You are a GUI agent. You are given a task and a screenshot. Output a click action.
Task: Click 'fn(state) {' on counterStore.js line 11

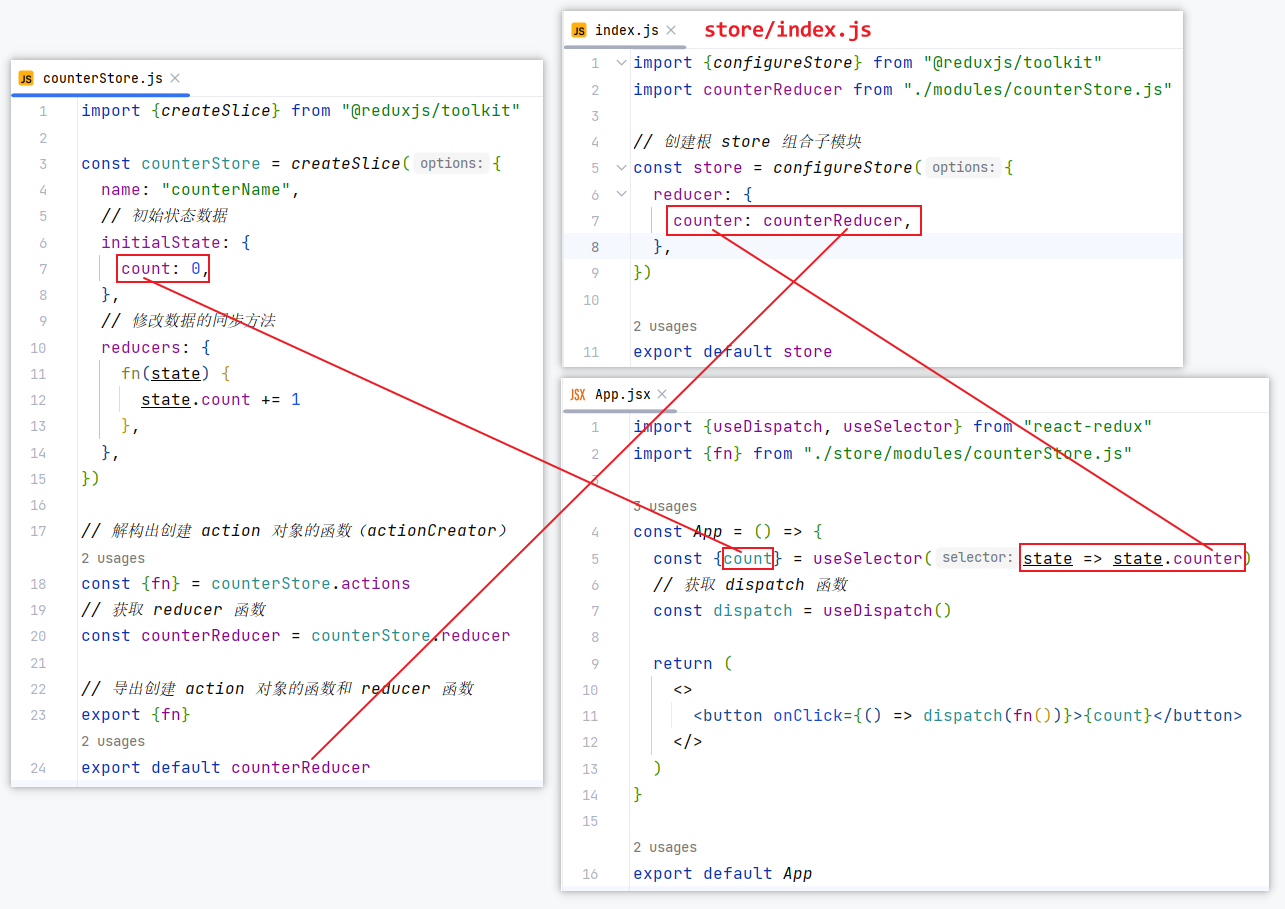[x=176, y=373]
